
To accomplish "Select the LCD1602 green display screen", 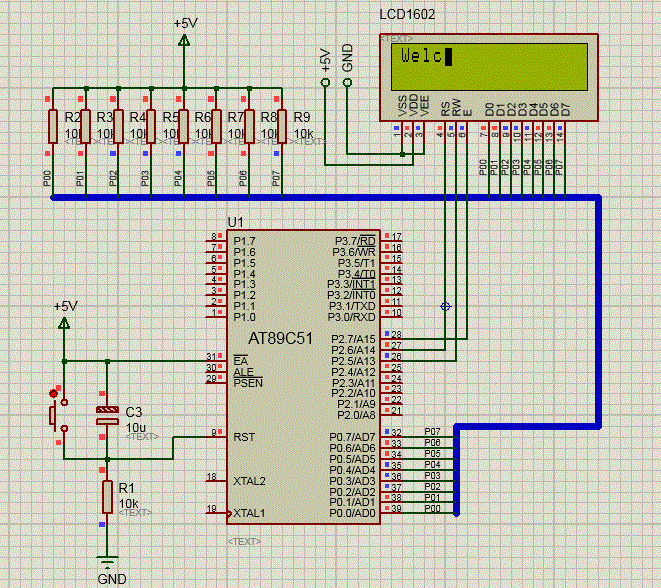I will pyautogui.click(x=489, y=67).
